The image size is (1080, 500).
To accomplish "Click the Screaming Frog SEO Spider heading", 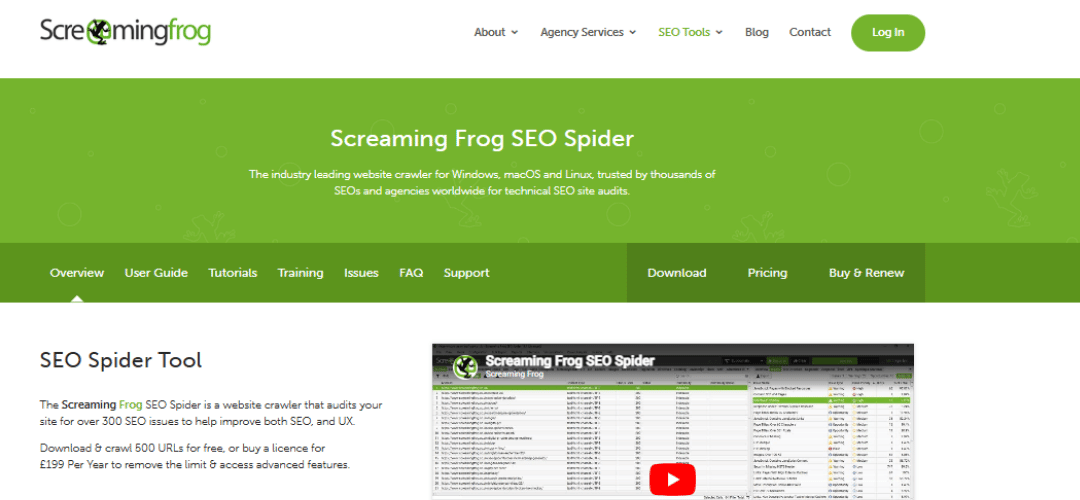I will click(482, 138).
